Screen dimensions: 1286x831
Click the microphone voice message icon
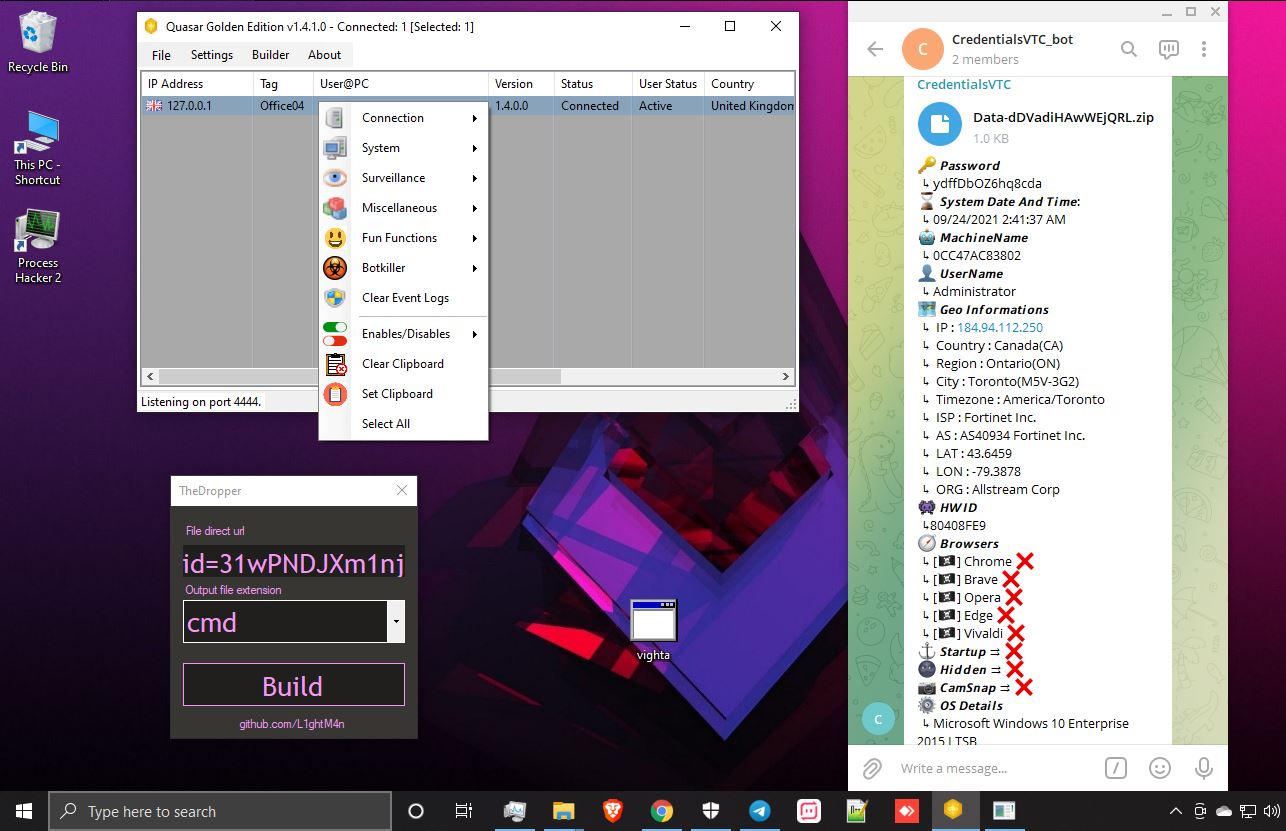pos(1204,768)
